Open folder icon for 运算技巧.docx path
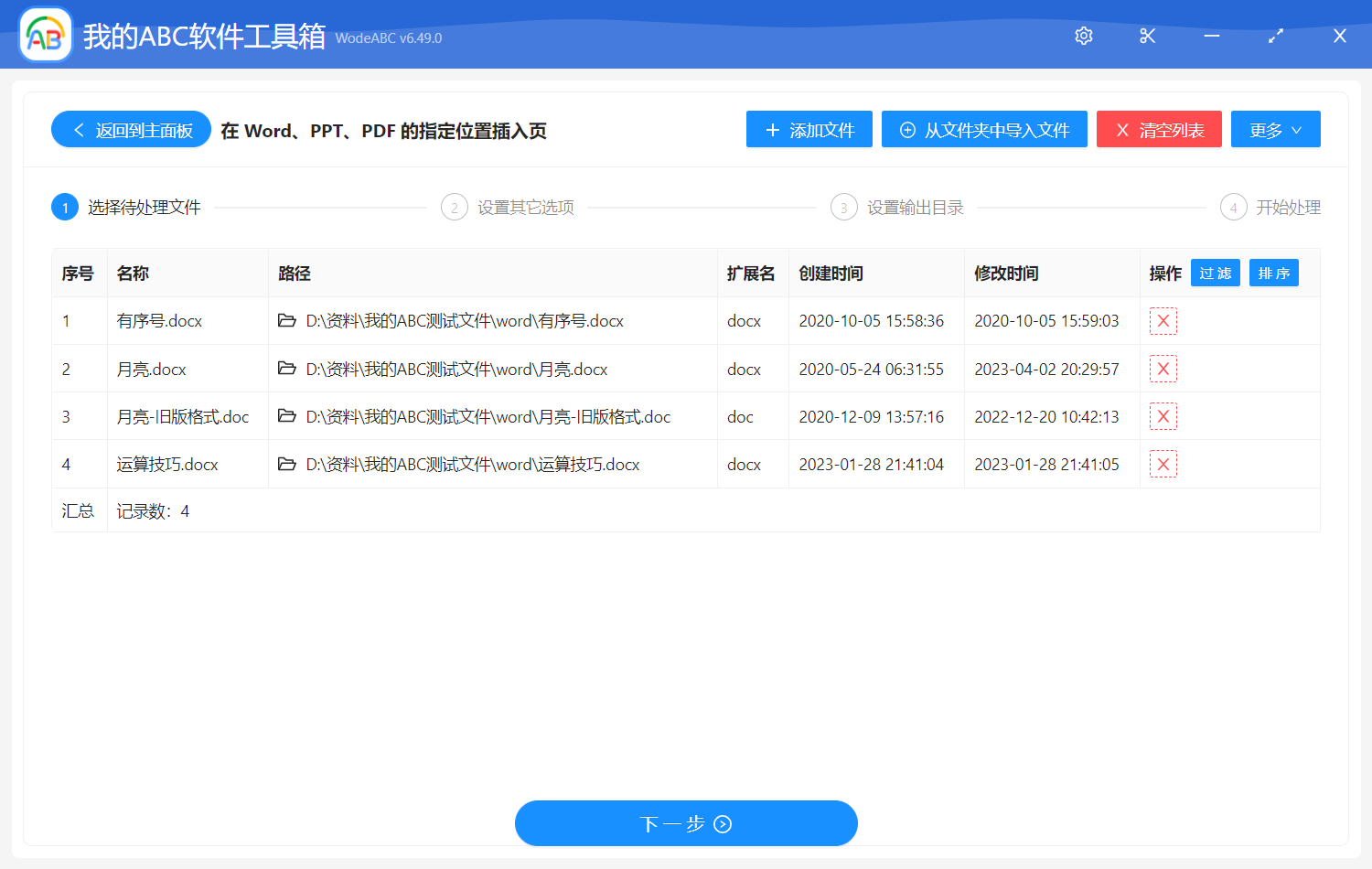 point(287,464)
